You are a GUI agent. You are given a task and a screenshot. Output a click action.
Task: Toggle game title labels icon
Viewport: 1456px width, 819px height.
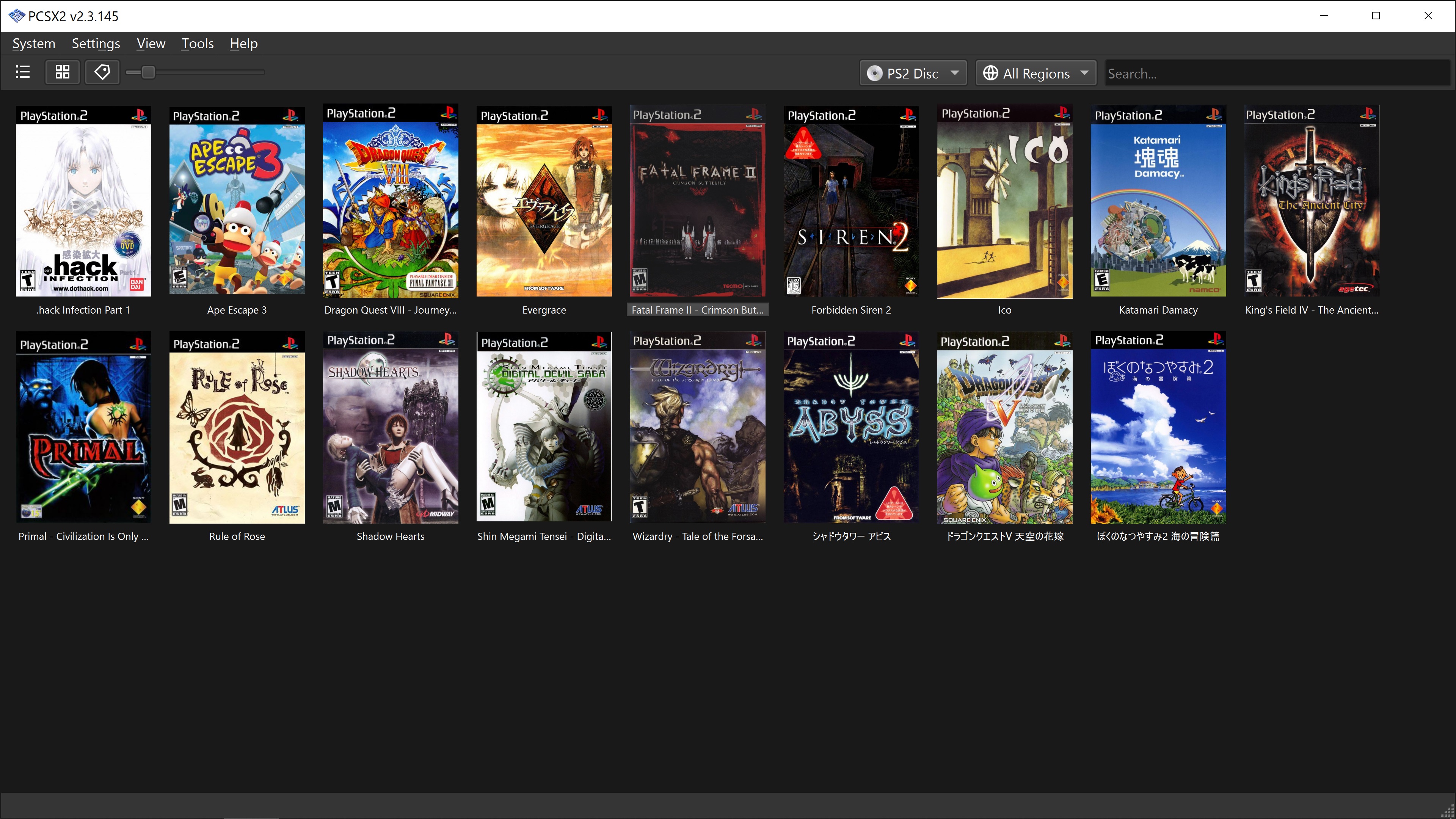click(x=102, y=72)
